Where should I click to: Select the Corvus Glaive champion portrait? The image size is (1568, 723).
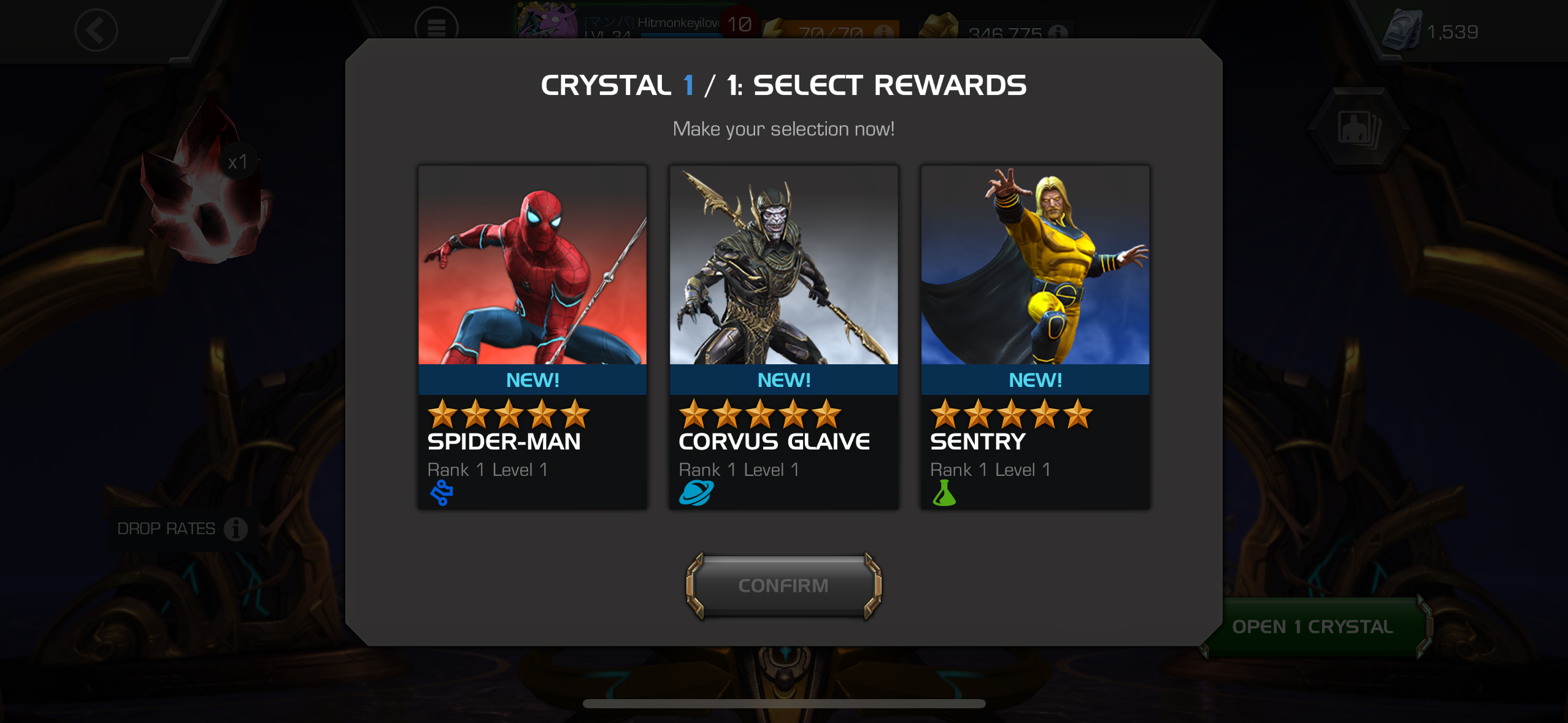[x=784, y=265]
